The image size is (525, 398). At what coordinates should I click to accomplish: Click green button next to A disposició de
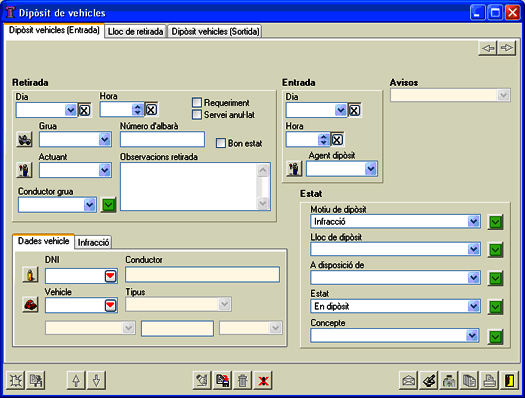(x=496, y=278)
